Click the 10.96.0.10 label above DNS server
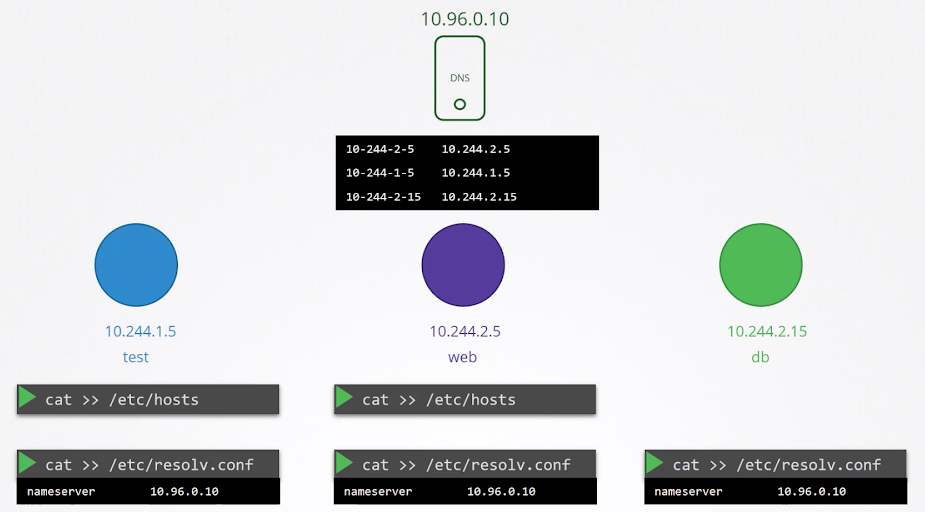 tap(459, 18)
